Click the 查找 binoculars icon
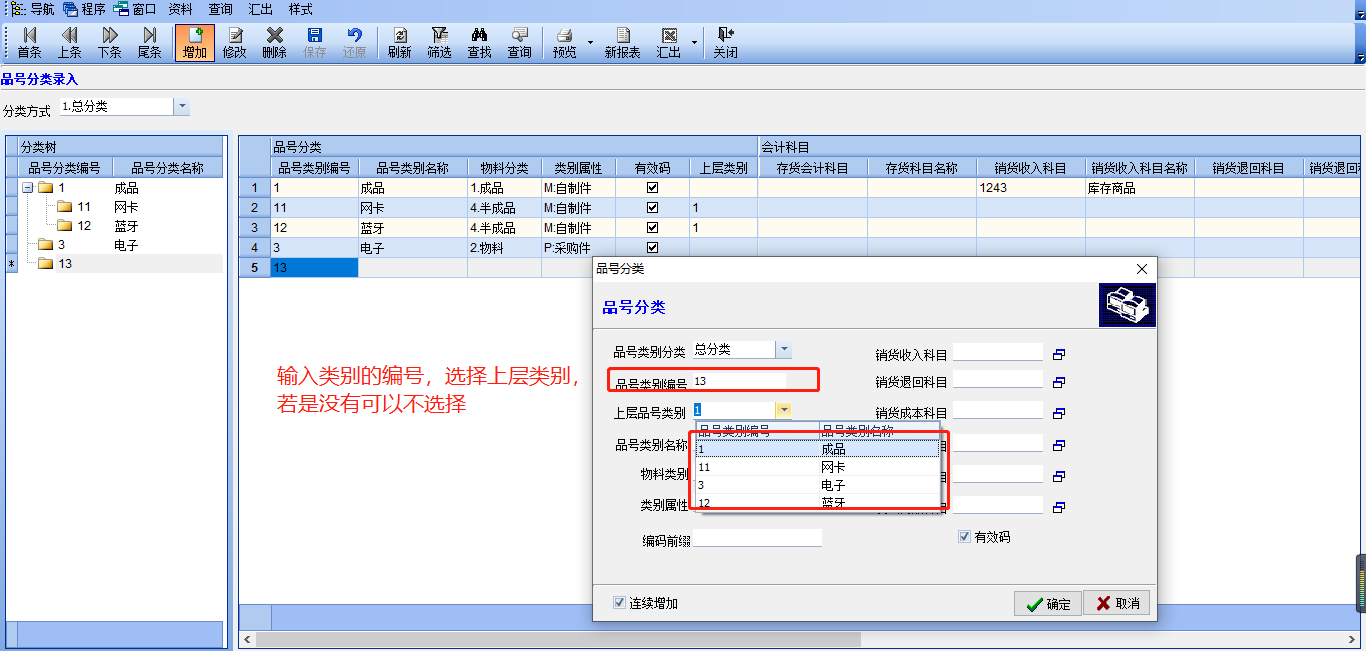 479,43
